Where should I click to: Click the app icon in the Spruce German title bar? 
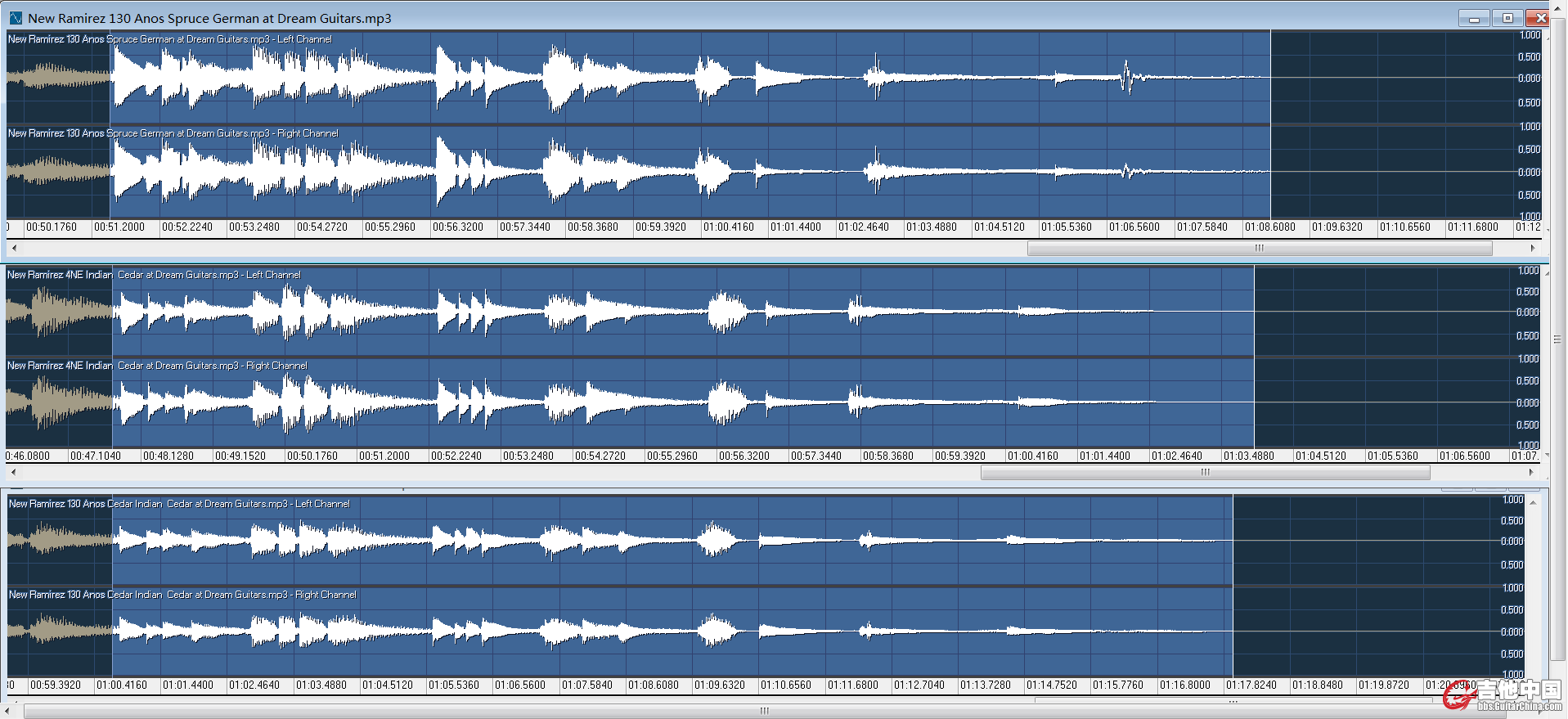pos(16,18)
